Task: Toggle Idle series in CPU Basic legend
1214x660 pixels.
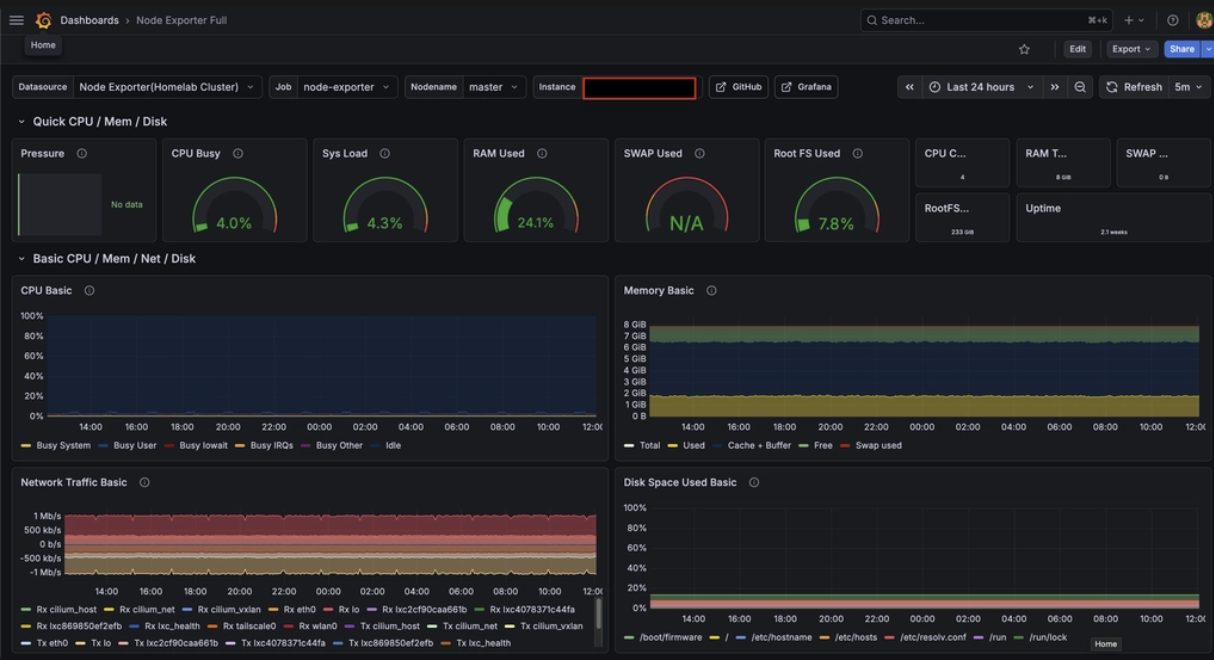Action: 393,446
